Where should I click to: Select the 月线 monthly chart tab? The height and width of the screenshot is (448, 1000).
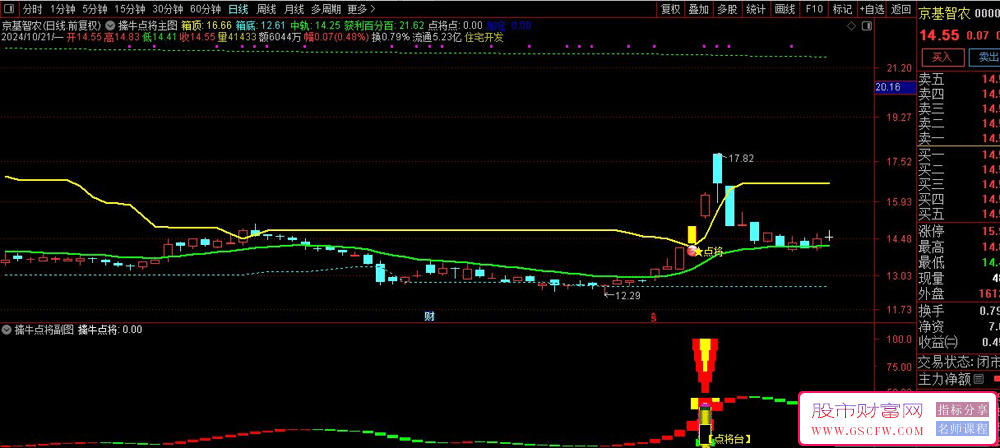pos(293,9)
